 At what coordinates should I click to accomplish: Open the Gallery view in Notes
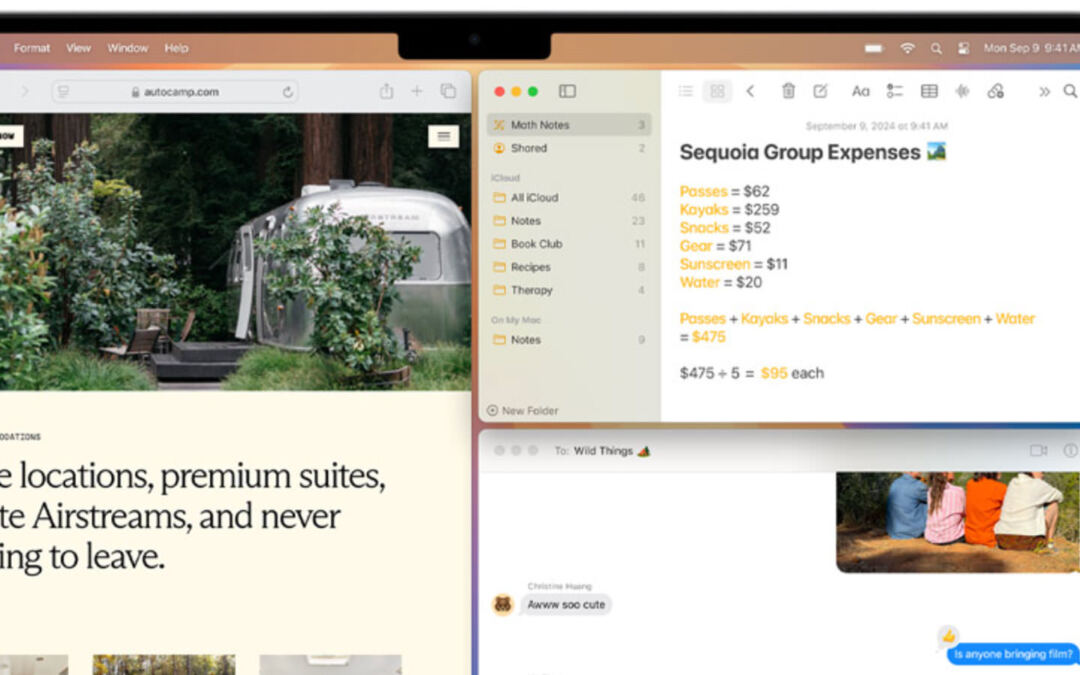tap(716, 91)
